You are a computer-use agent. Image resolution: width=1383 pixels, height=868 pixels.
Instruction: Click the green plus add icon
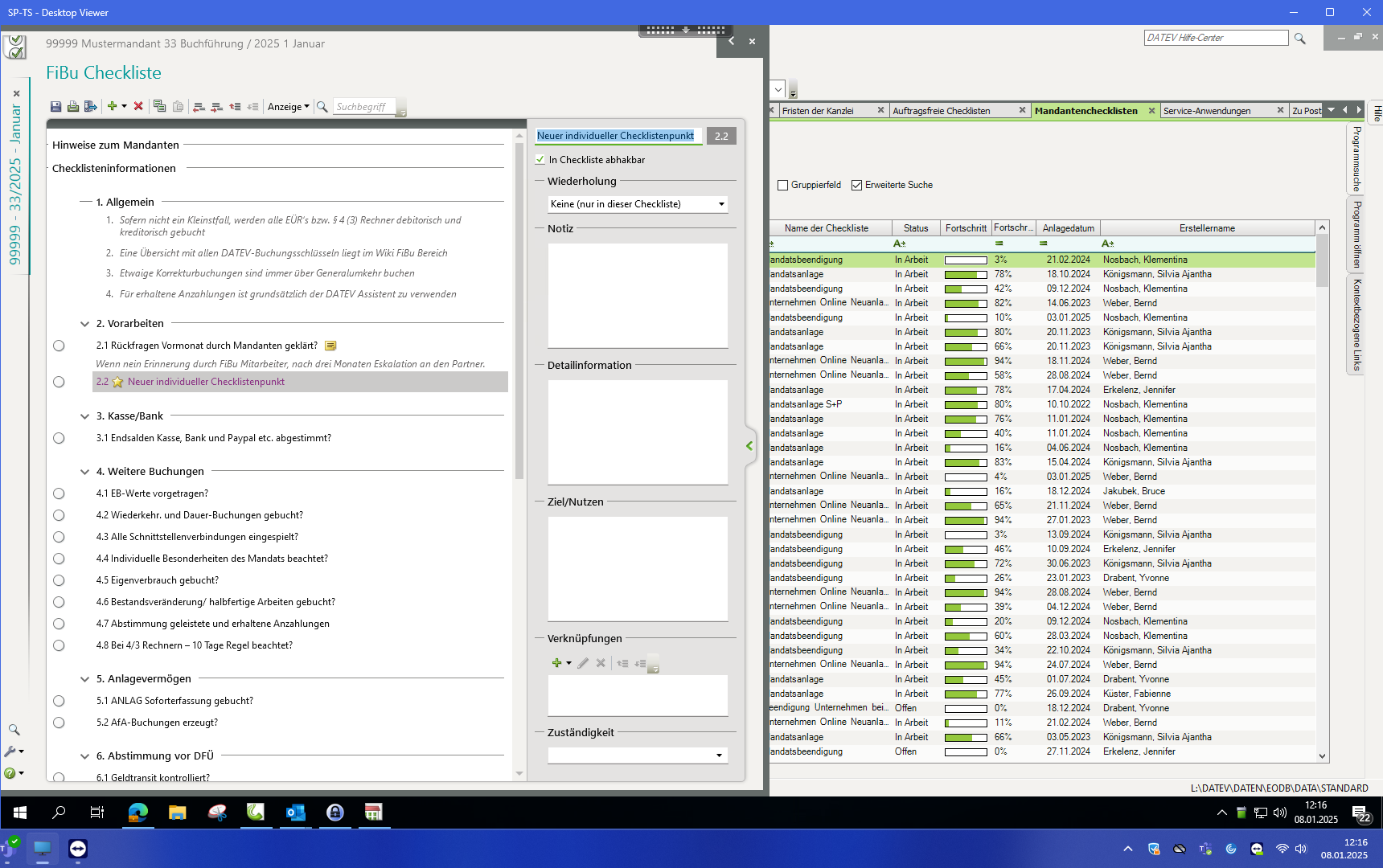[113, 106]
